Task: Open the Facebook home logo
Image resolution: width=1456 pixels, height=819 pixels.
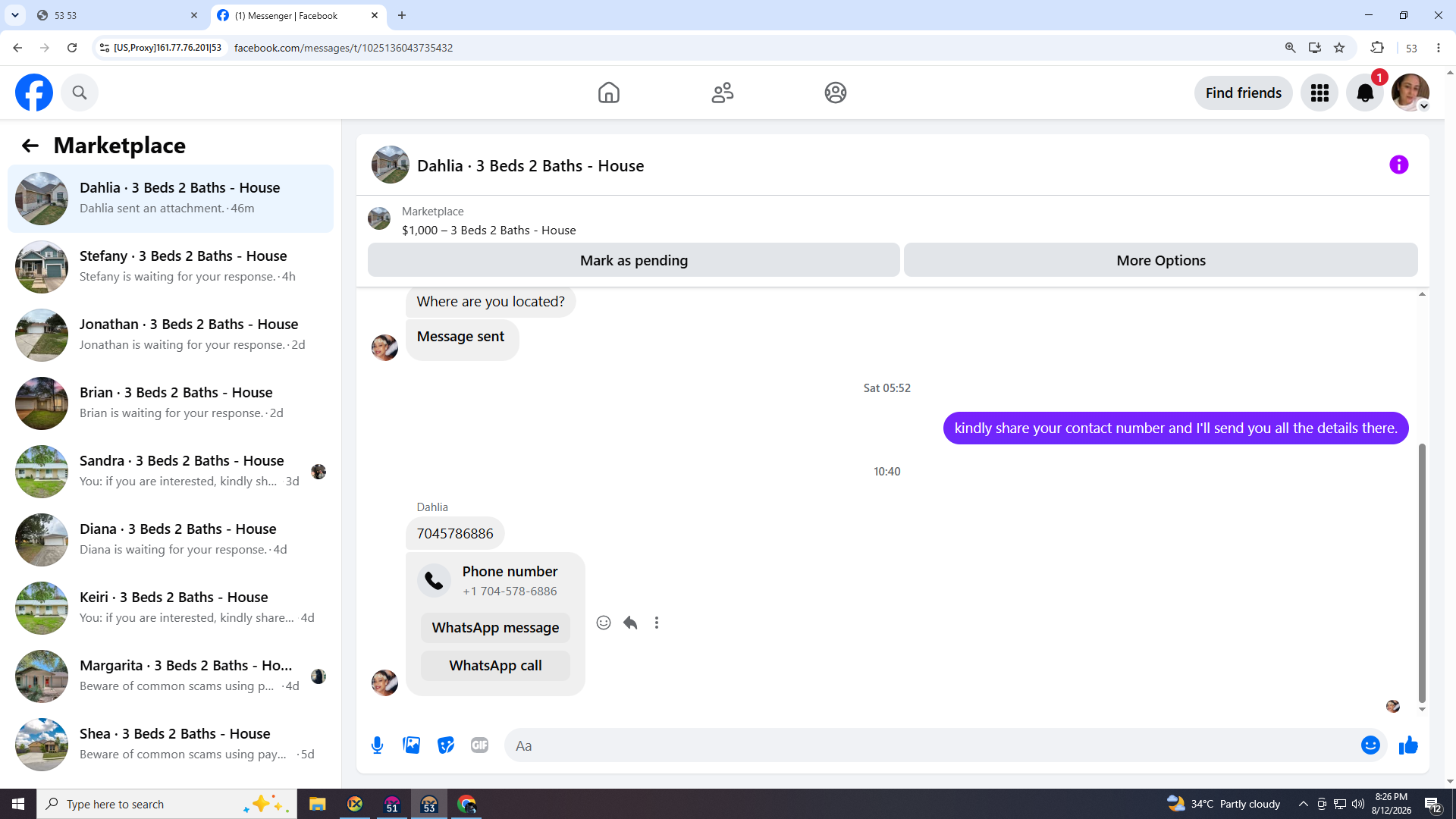Action: pos(34,93)
